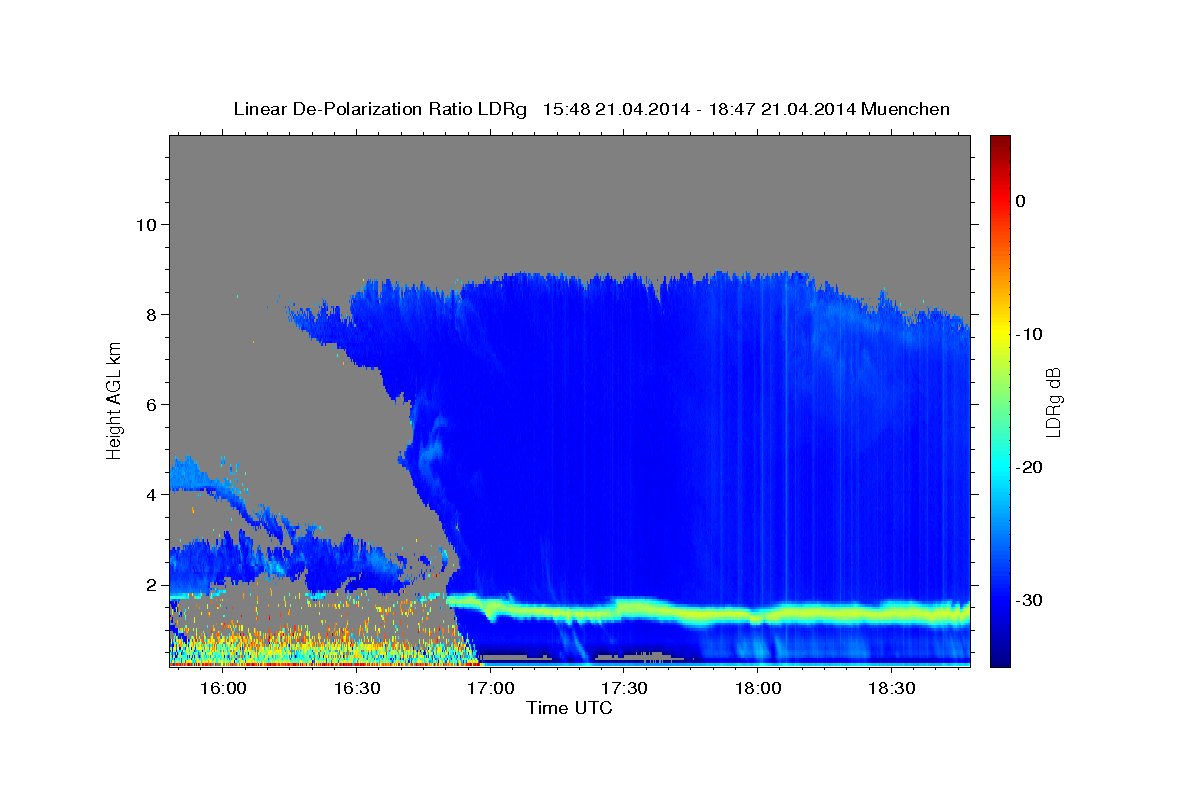1200x800 pixels.
Task: Click the 'Height AGL km' axis label
Action: point(114,401)
